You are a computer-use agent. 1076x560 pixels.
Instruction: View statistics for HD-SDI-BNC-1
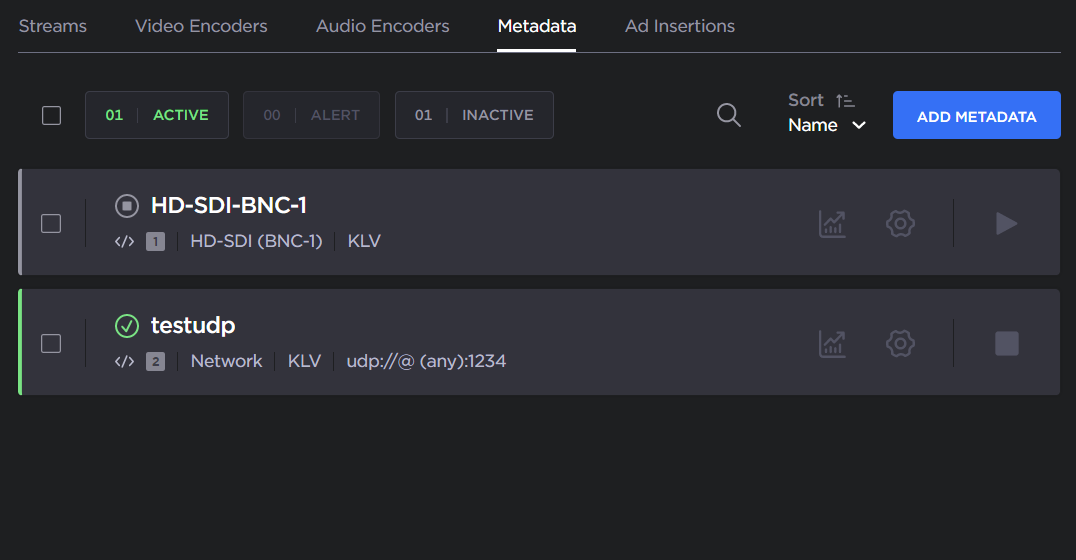coord(832,223)
